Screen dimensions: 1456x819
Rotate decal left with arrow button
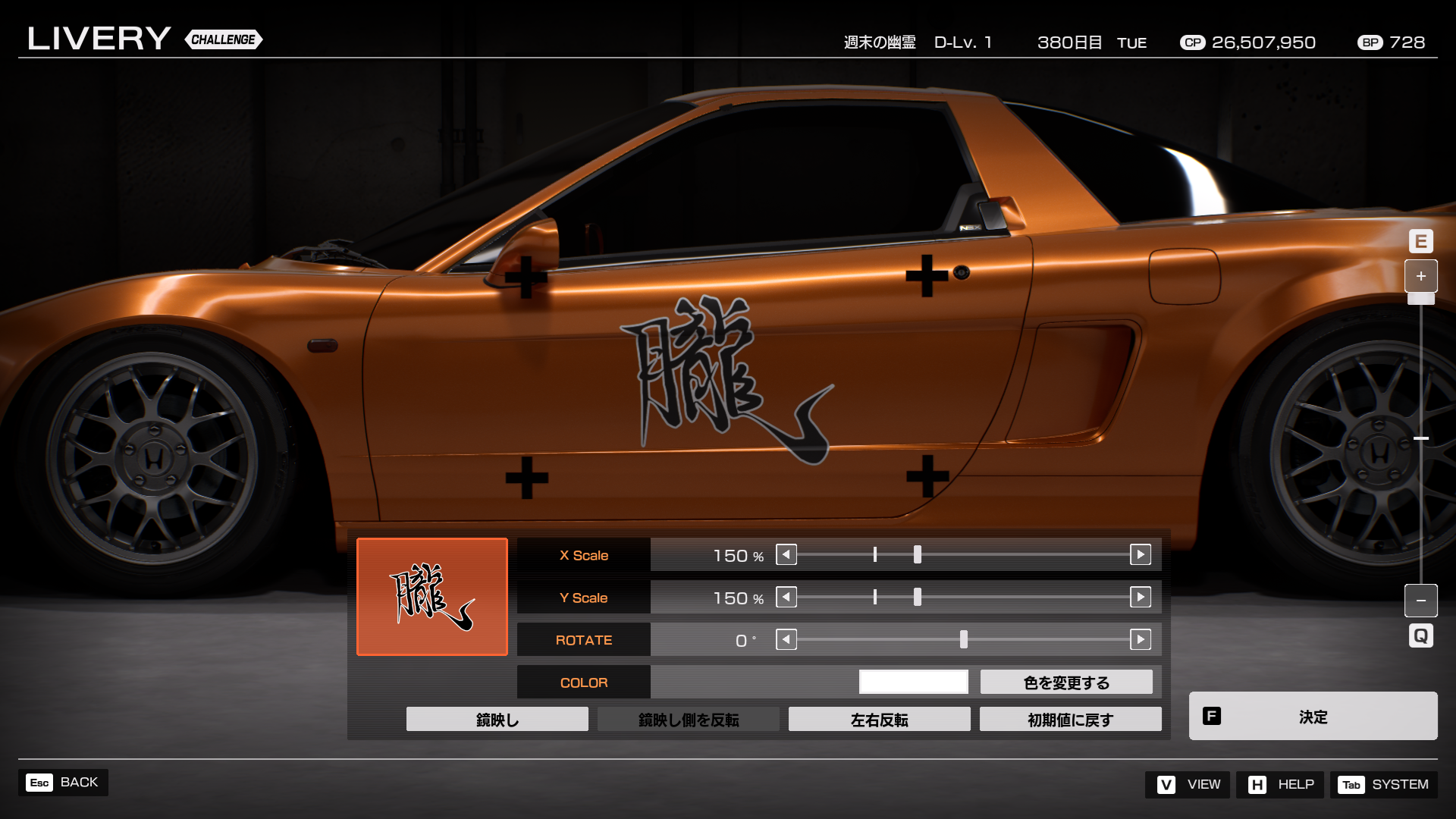click(x=786, y=640)
